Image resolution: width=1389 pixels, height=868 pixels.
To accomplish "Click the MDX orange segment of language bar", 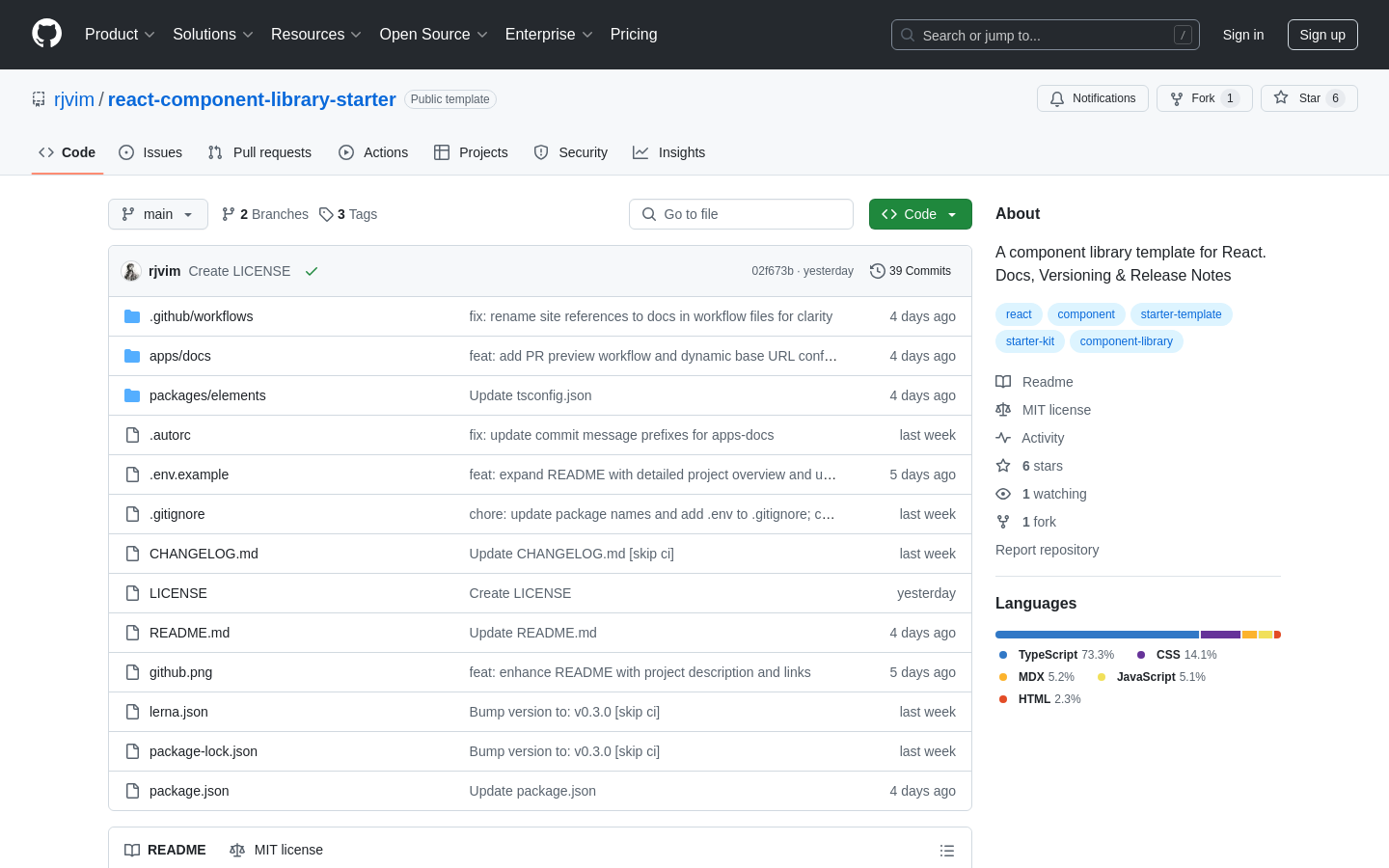I will (1250, 635).
